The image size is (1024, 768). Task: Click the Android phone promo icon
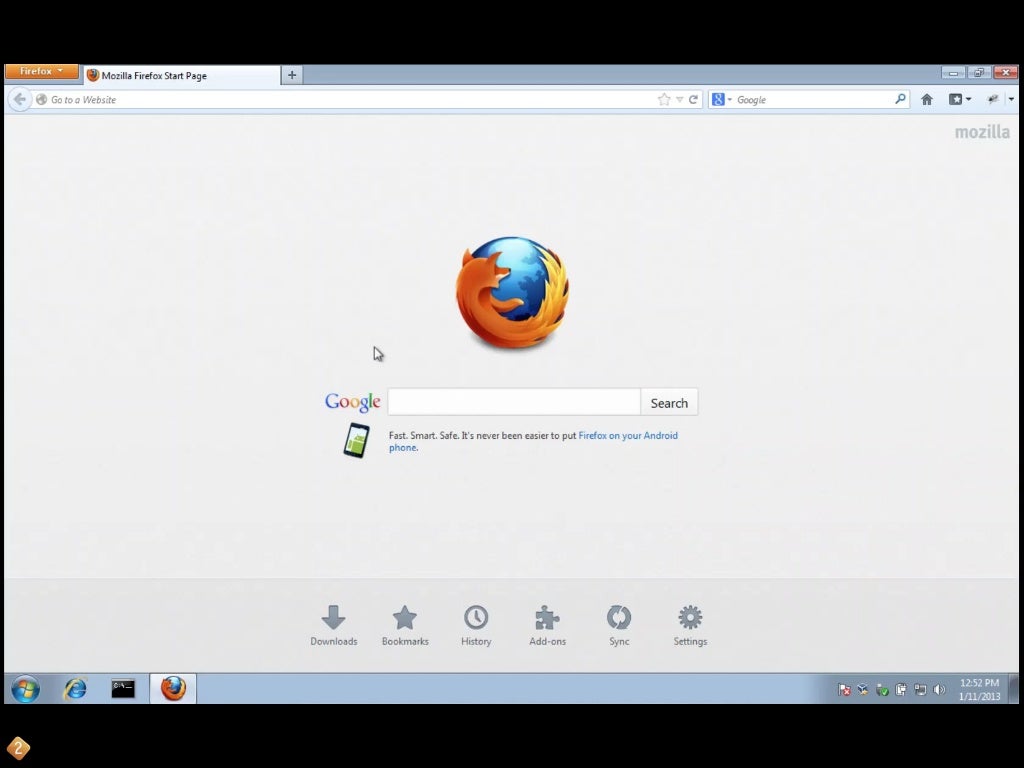[x=357, y=440]
